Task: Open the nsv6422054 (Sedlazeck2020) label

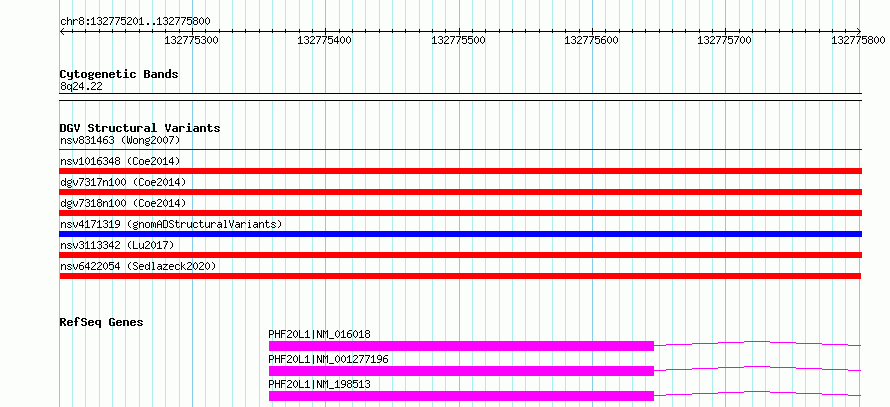Action: pos(138,266)
